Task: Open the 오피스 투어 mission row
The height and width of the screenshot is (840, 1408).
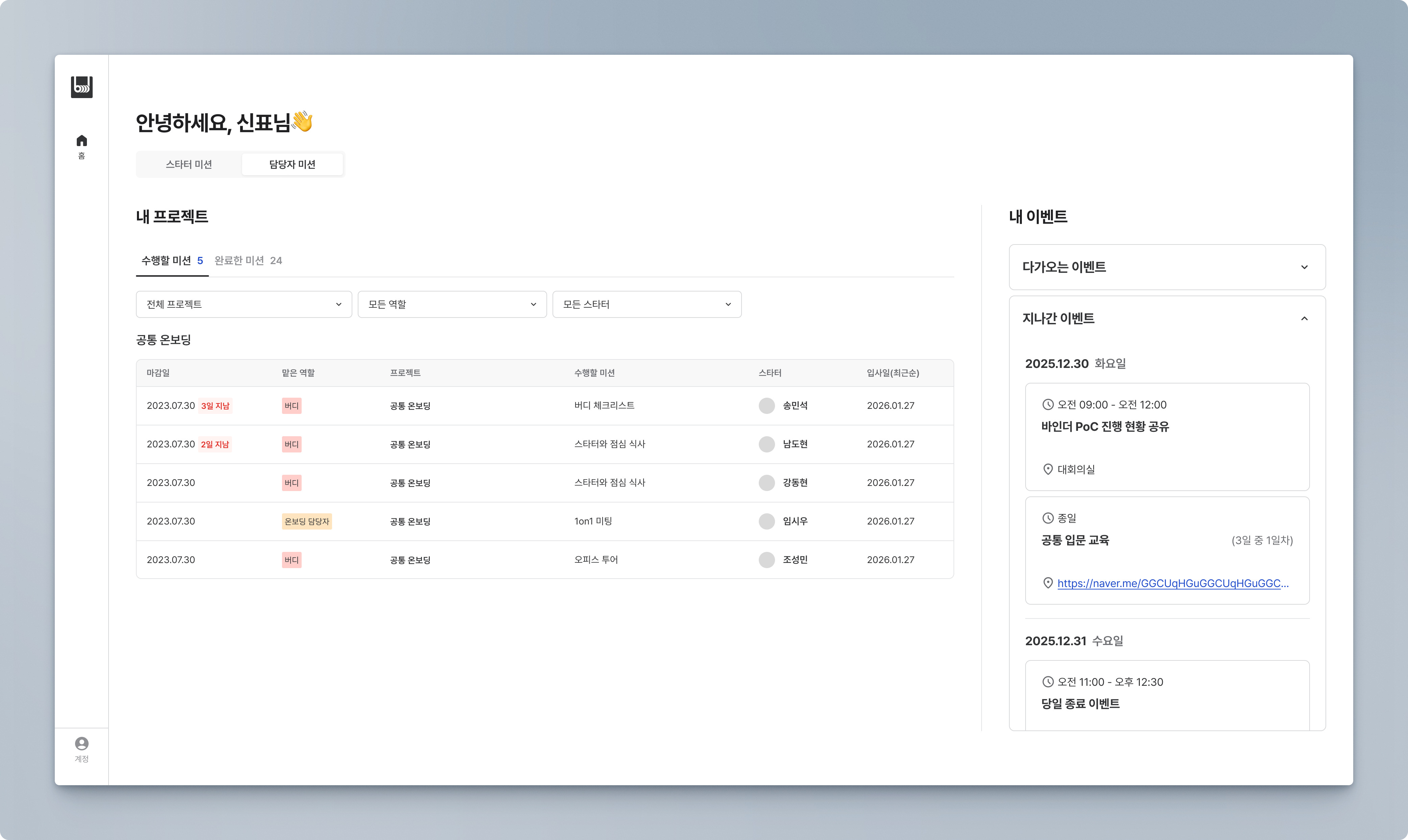Action: 596,560
